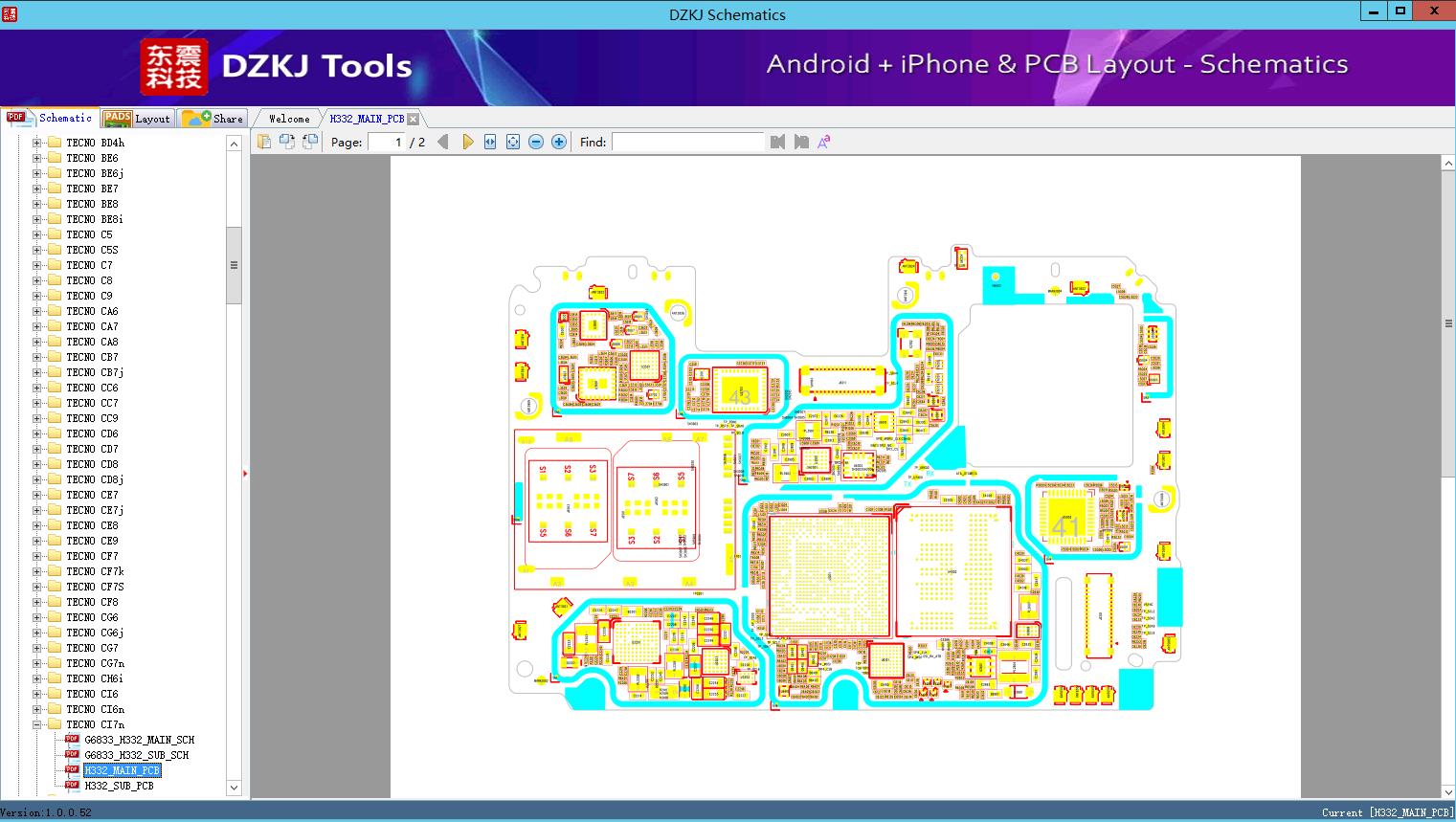Open G6833_H332_MAIN_SCH file
The image size is (1456, 822).
tap(139, 740)
